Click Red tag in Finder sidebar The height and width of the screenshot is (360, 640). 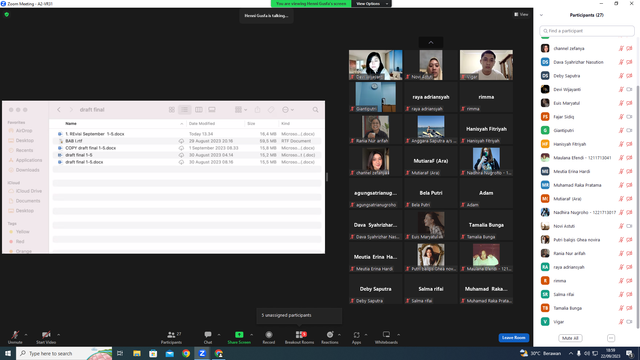click(x=20, y=242)
